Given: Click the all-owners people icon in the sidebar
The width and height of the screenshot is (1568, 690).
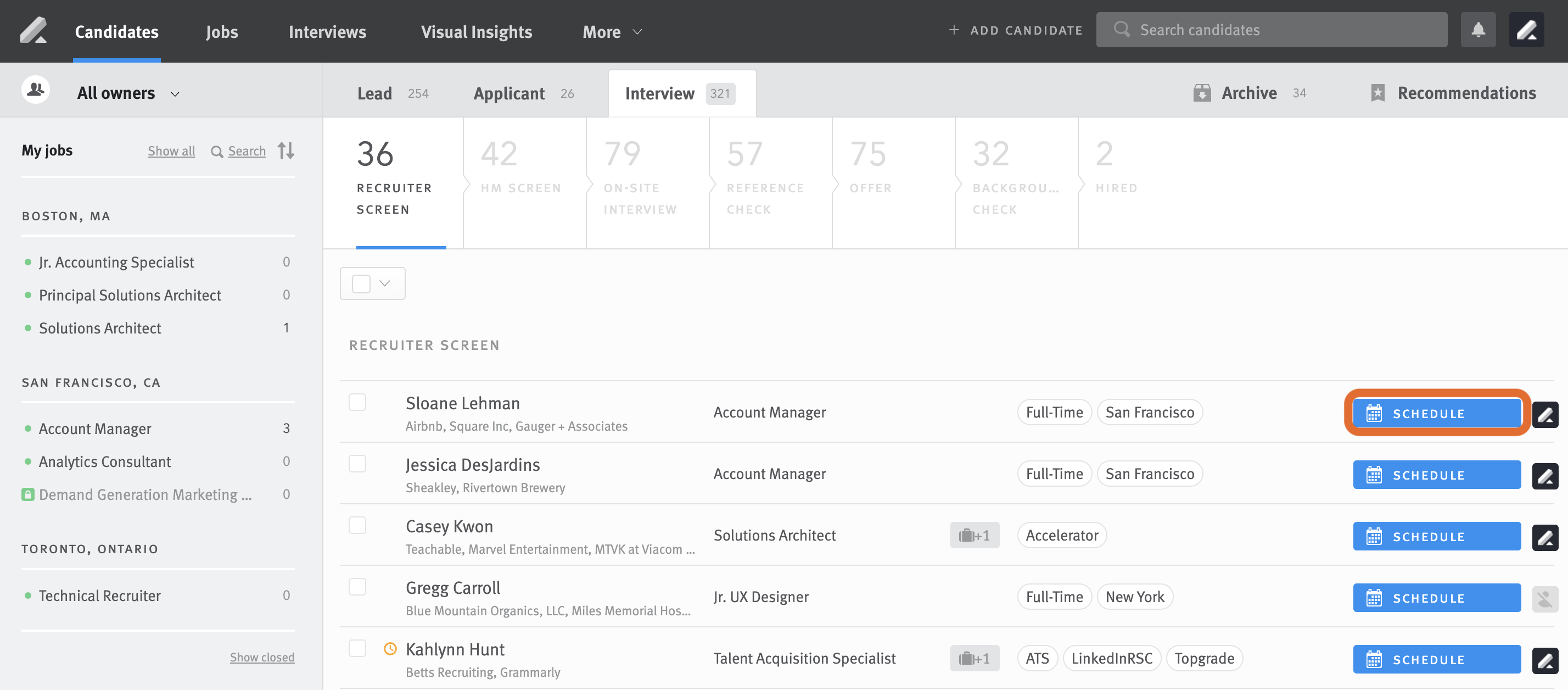Looking at the screenshot, I should pyautogui.click(x=36, y=90).
